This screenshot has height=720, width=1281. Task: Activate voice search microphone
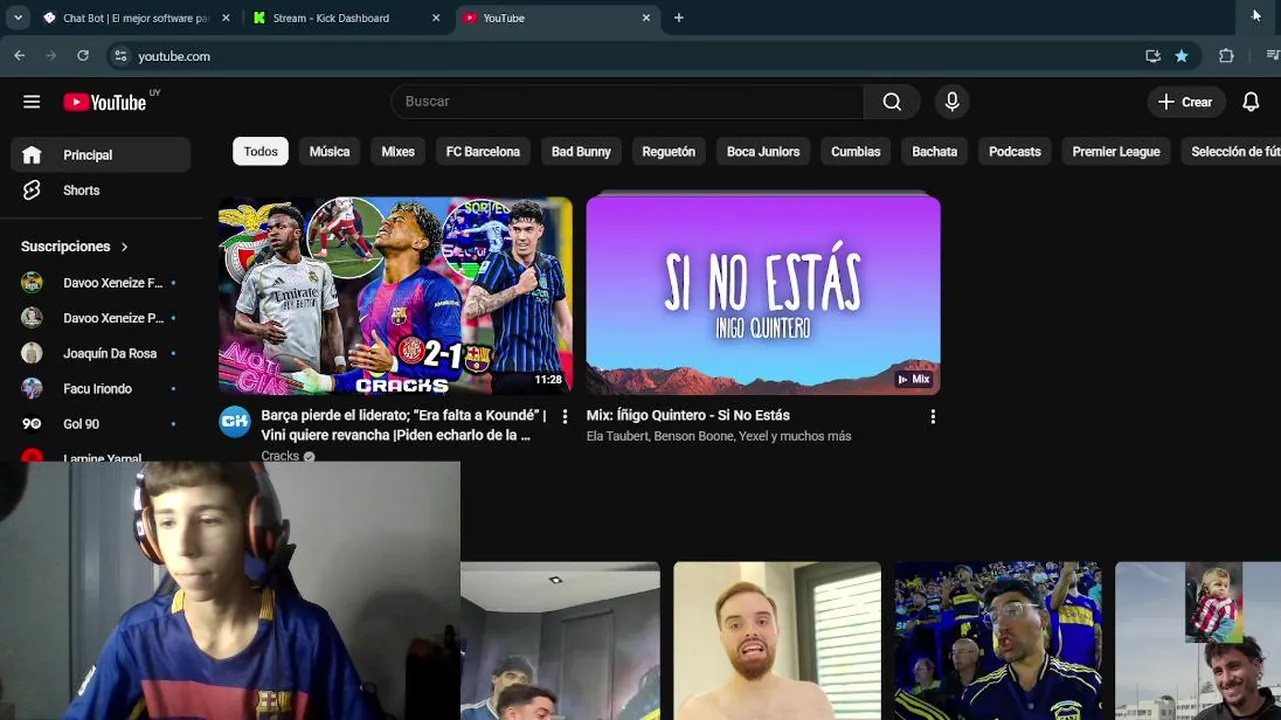pyautogui.click(x=952, y=102)
